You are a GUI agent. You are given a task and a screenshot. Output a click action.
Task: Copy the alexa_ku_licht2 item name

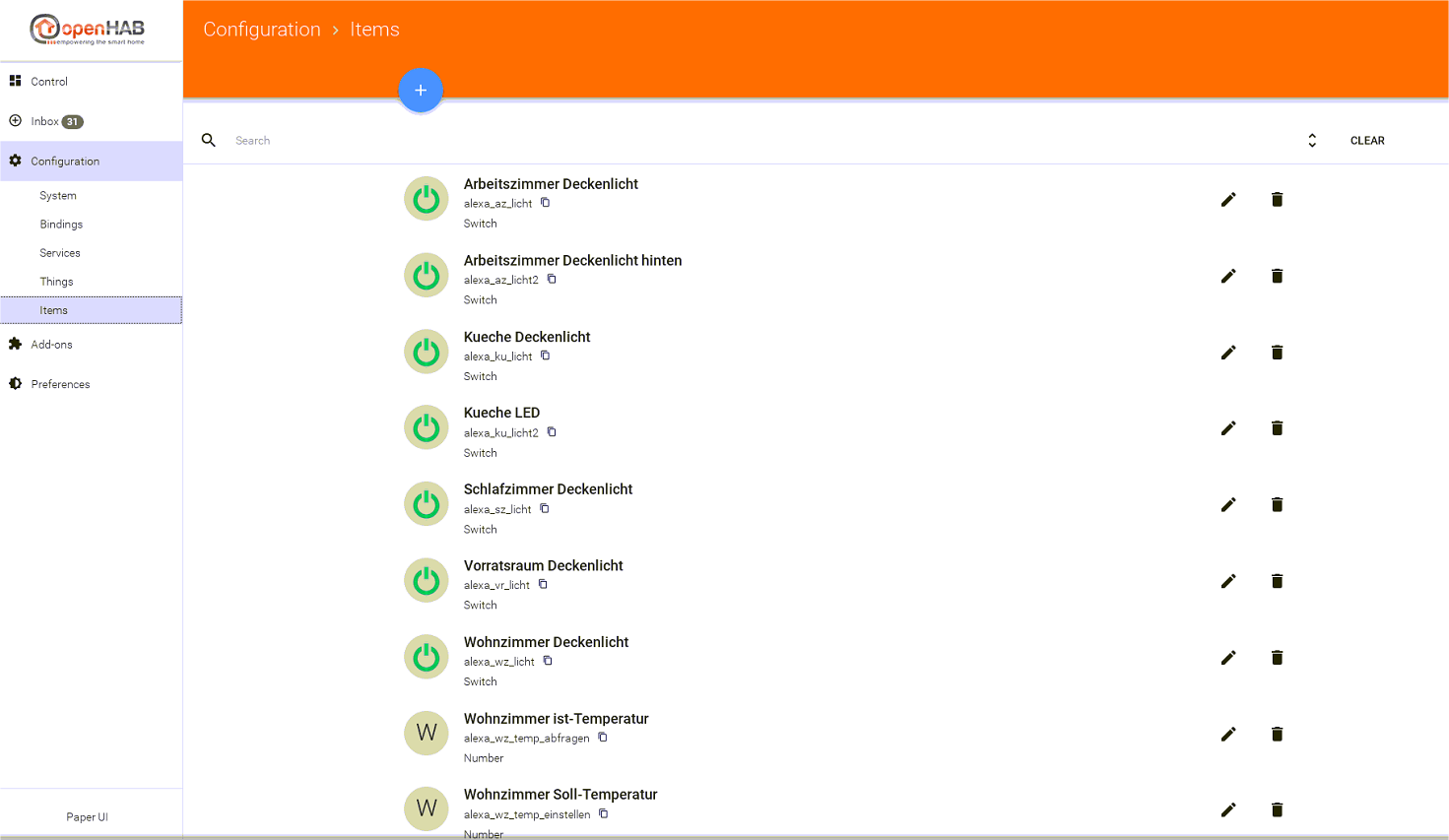pos(552,432)
